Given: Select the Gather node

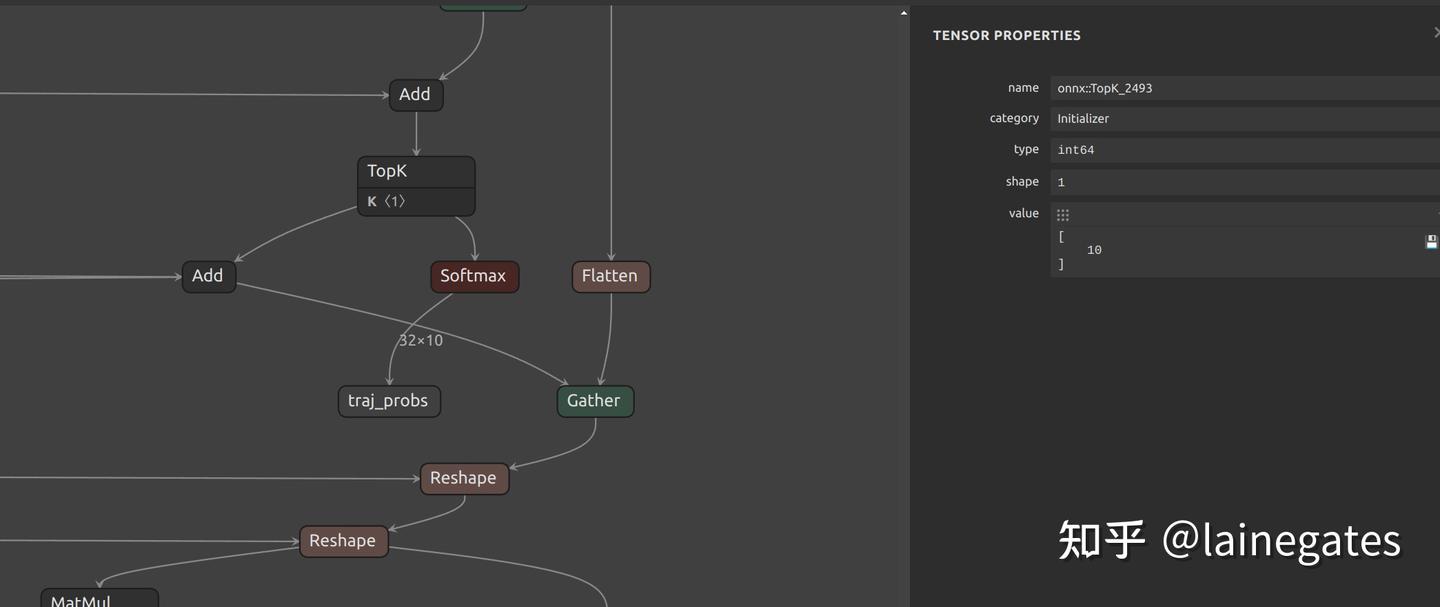Looking at the screenshot, I should point(594,400).
